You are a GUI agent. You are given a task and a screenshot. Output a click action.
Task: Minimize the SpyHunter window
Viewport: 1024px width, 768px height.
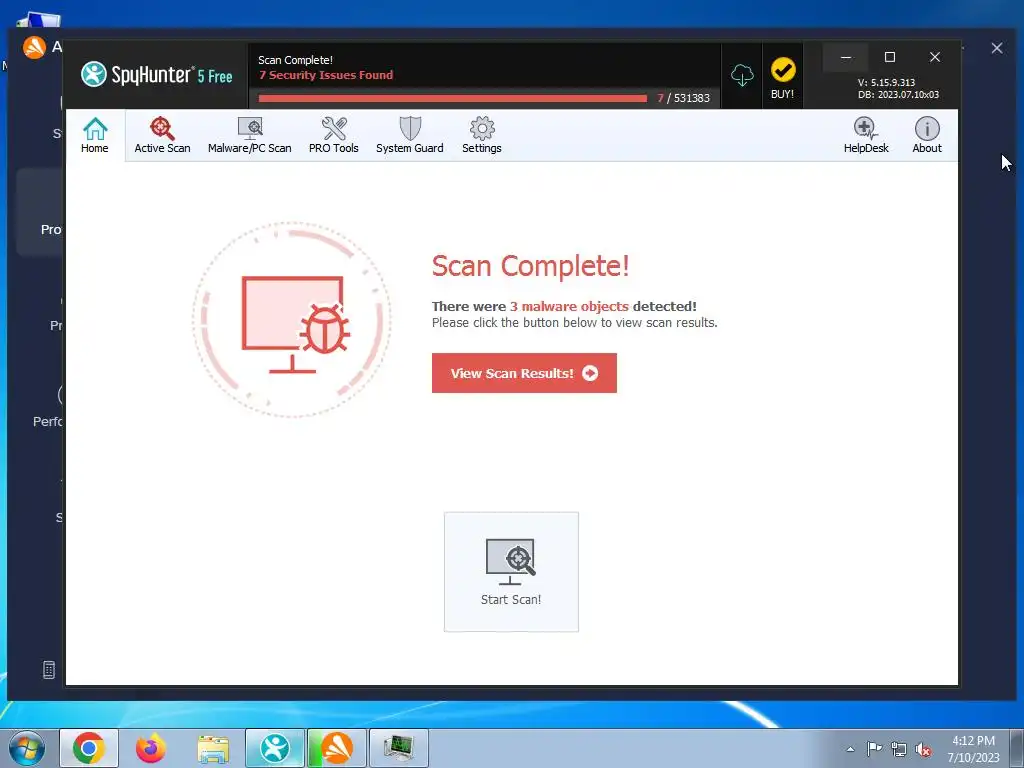tap(846, 57)
